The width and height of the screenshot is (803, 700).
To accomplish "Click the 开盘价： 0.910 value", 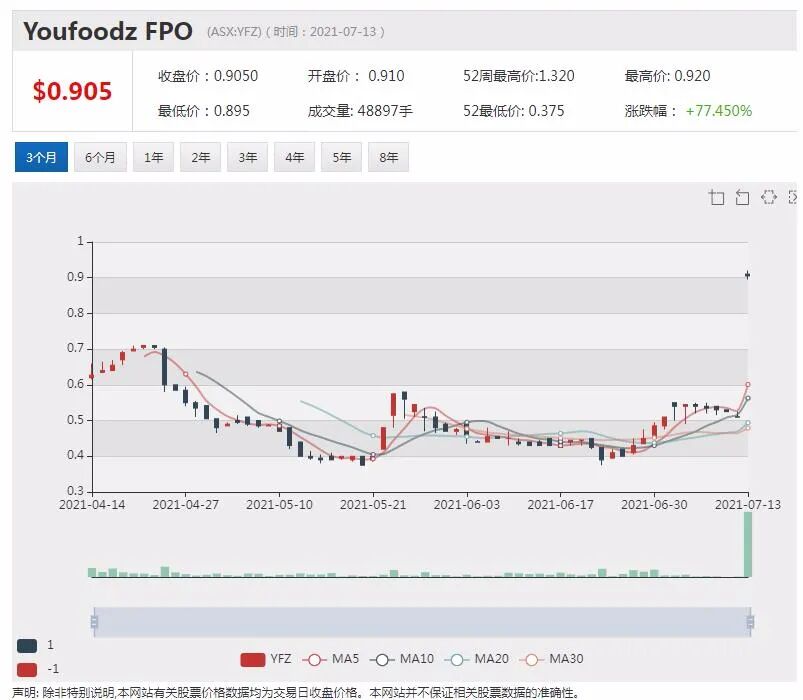I will tap(356, 76).
